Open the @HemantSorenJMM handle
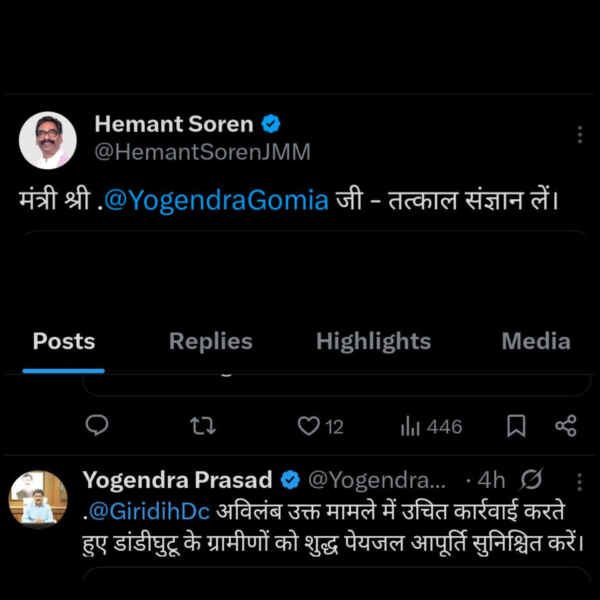This screenshot has width=600, height=600. 202,152
